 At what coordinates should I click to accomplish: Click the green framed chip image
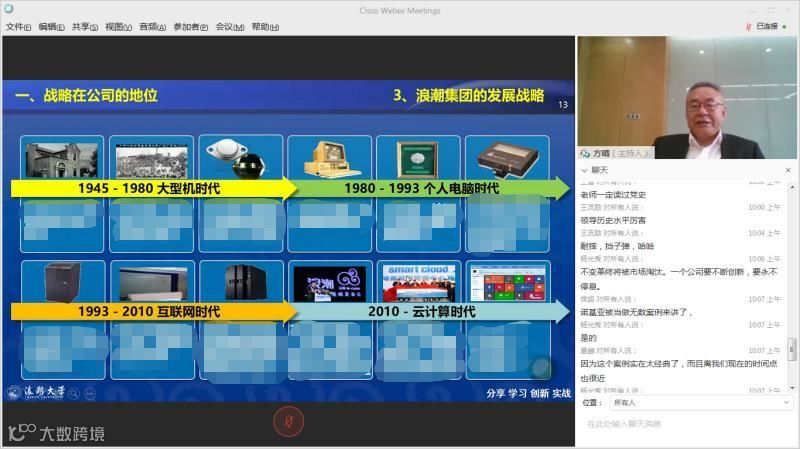tap(418, 160)
